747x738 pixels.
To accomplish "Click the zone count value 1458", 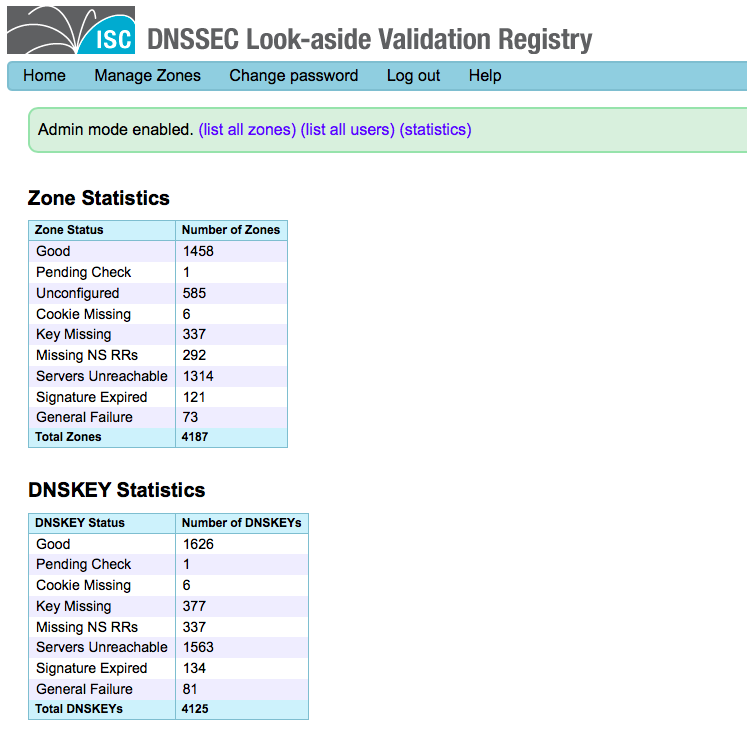I will 198,251.
